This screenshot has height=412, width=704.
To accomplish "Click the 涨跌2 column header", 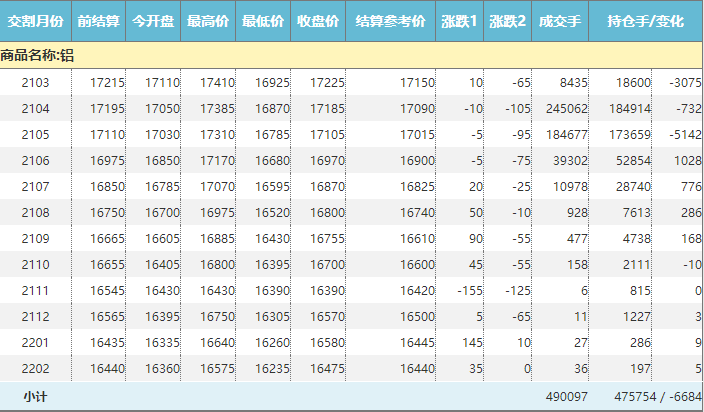I will [x=507, y=21].
